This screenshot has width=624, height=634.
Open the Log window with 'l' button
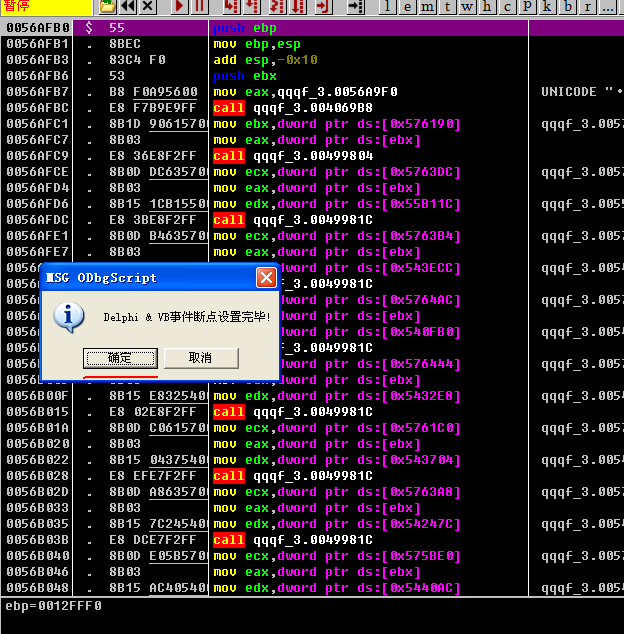387,6
